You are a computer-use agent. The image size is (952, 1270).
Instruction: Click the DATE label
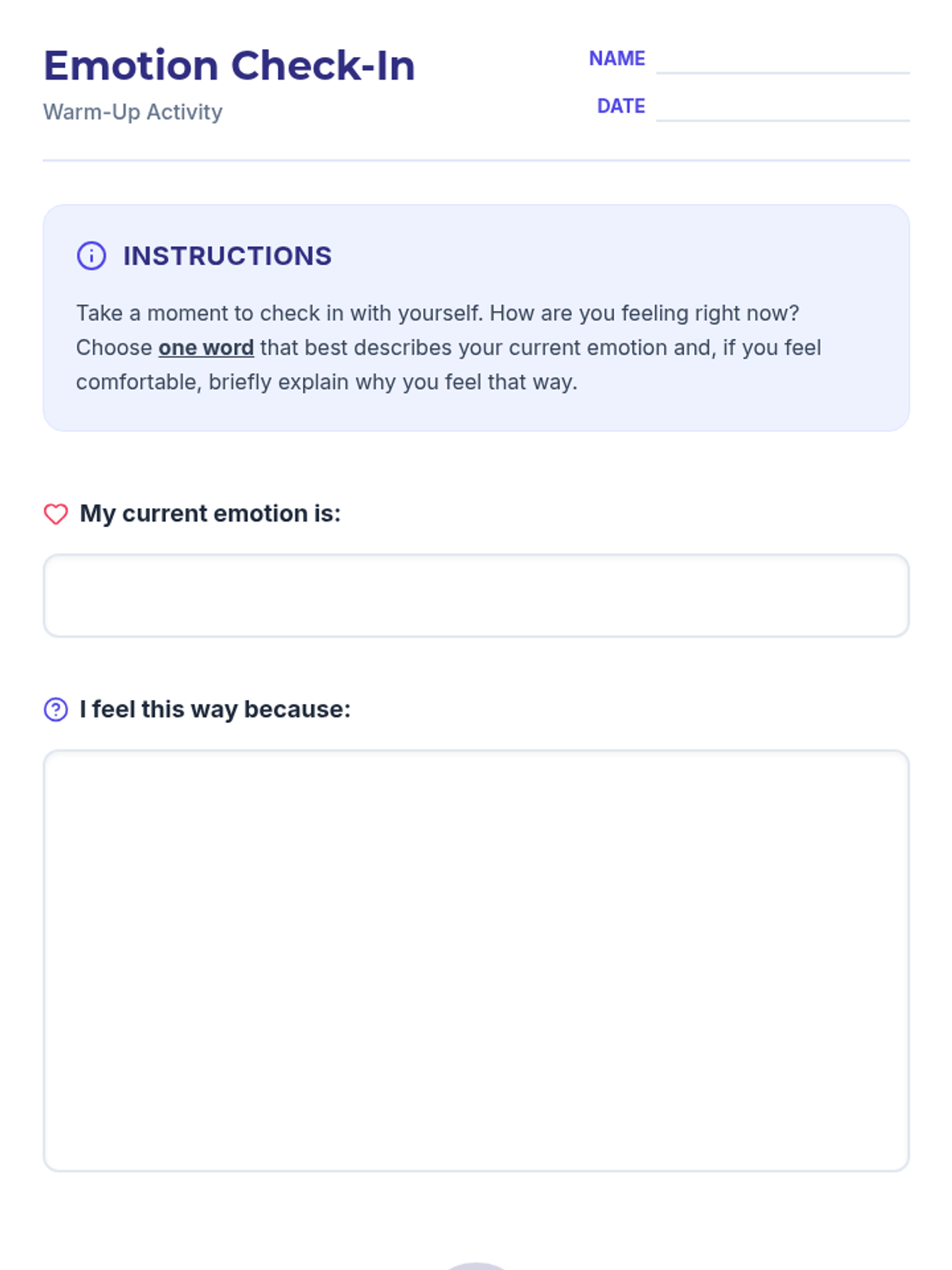[x=620, y=106]
